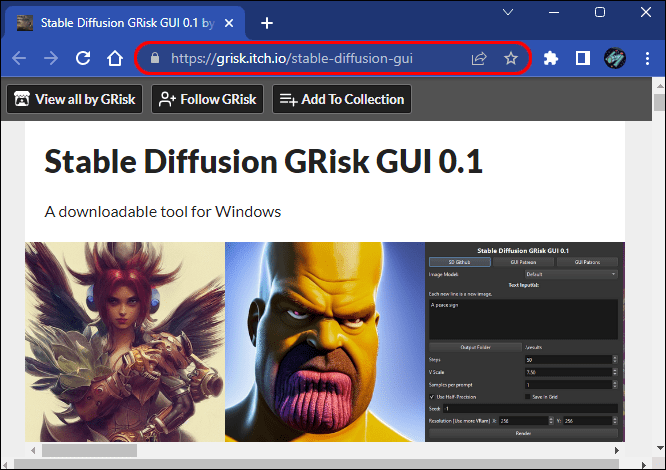The image size is (666, 470).
Task: Add To Collection
Action: 342,99
